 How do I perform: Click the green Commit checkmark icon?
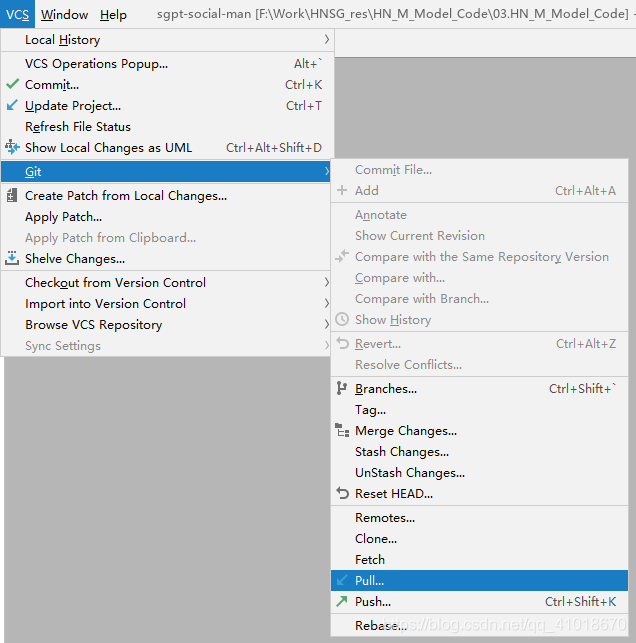click(12, 84)
